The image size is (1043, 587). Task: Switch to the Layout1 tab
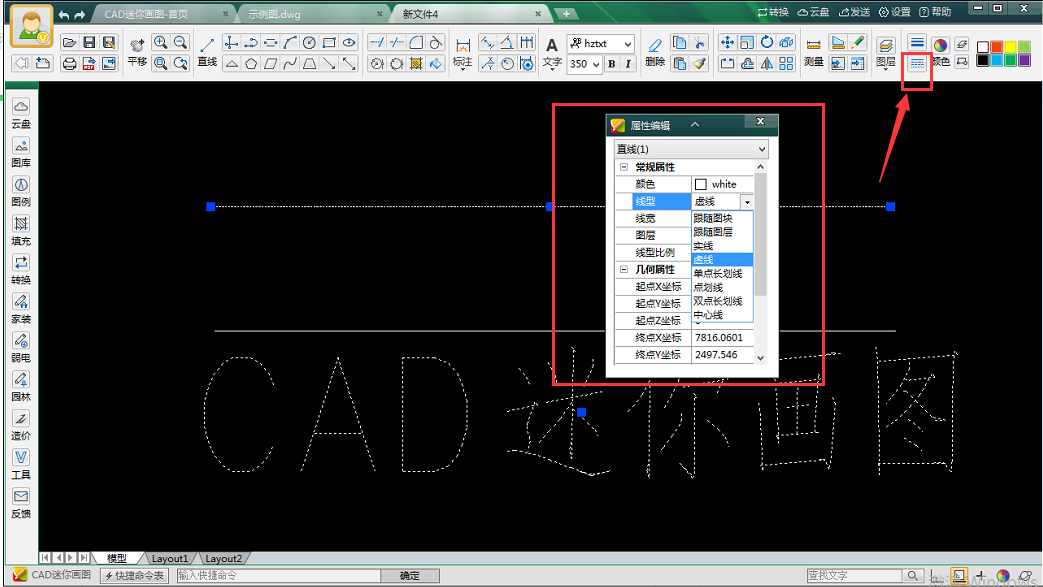pos(170,558)
